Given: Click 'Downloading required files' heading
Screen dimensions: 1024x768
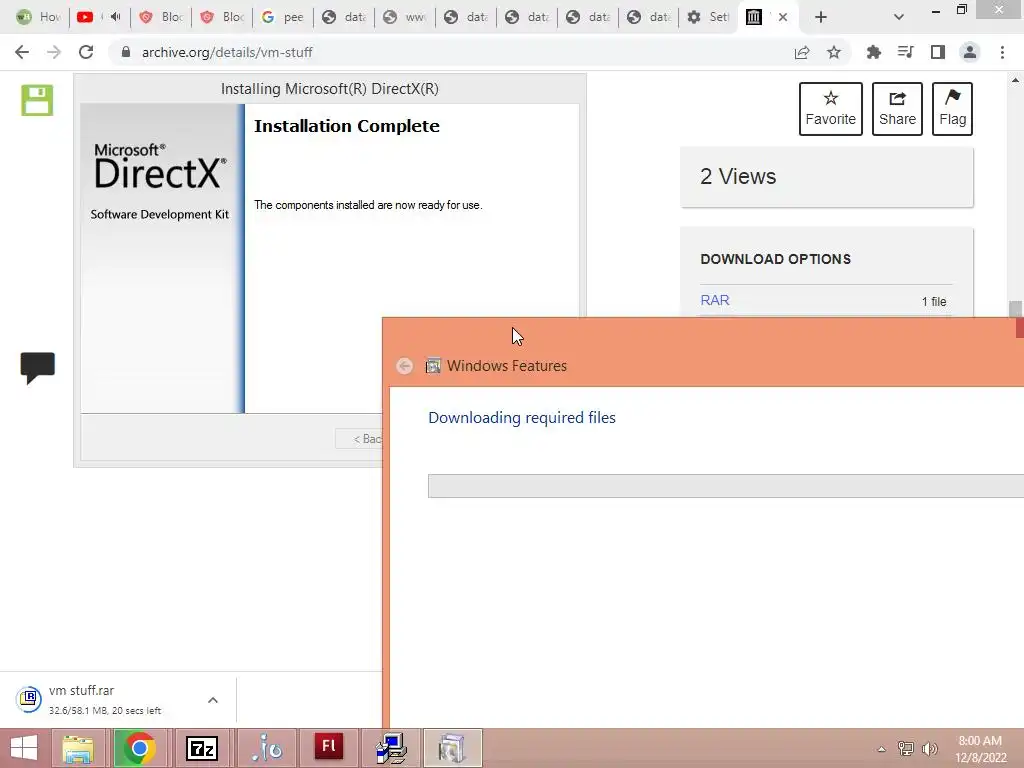Looking at the screenshot, I should coord(522,417).
